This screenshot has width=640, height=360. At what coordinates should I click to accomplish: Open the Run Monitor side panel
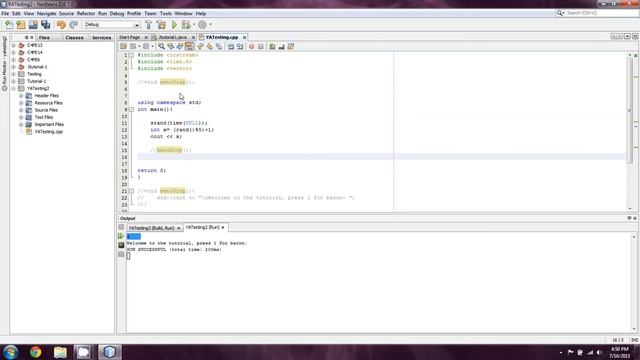click(4, 63)
